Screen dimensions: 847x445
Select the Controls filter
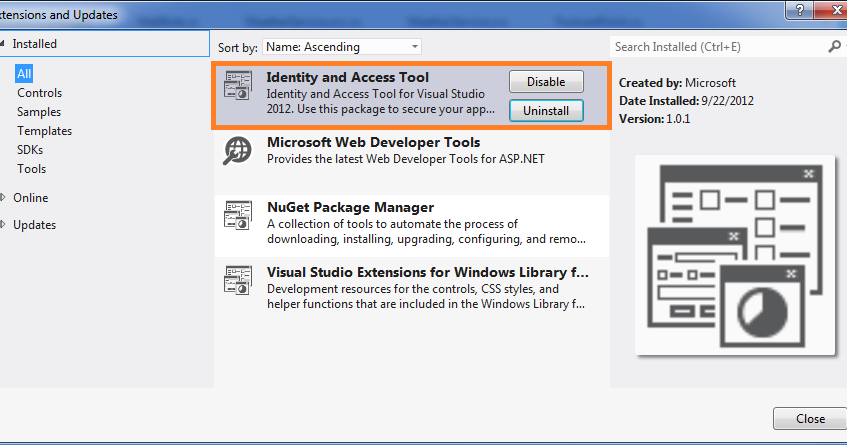click(x=39, y=93)
